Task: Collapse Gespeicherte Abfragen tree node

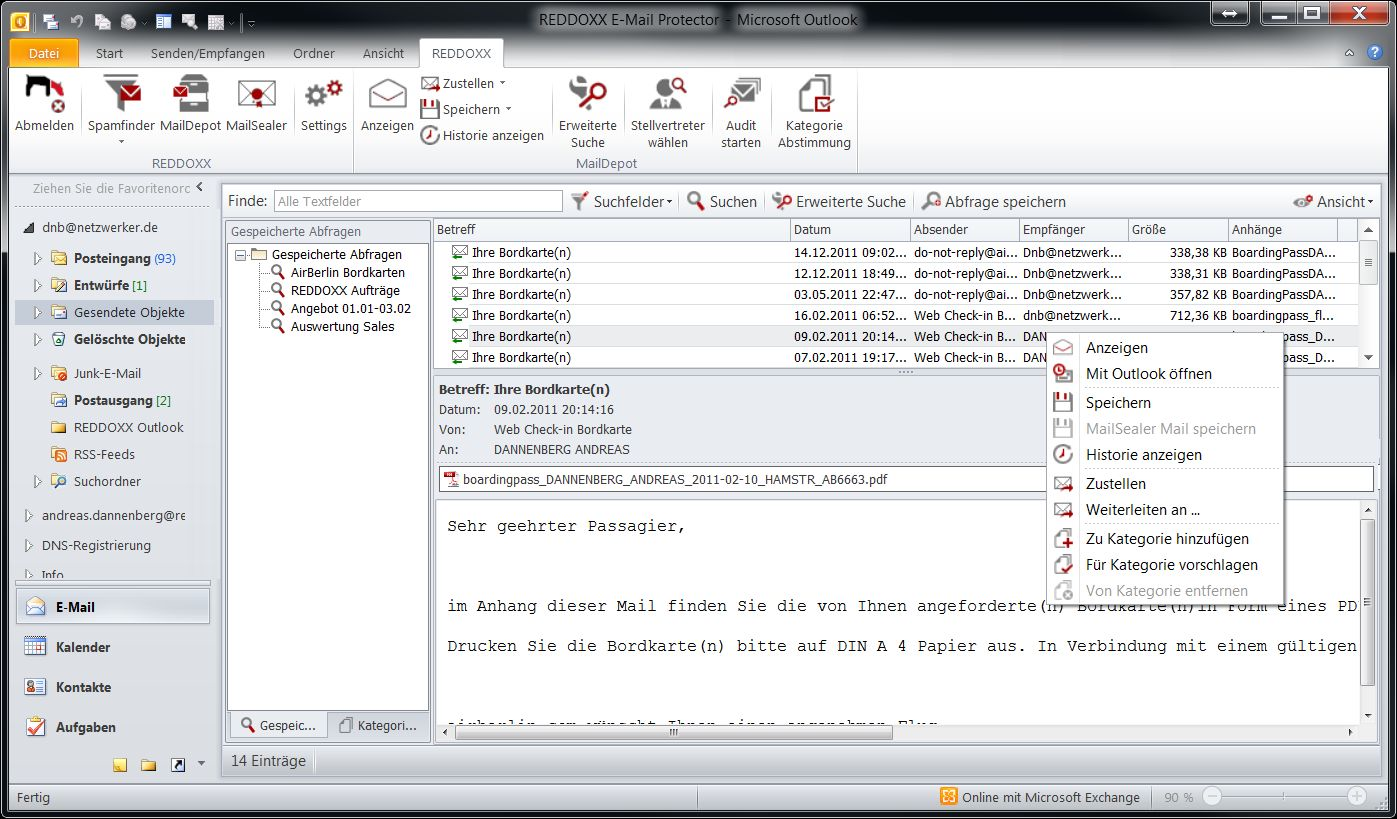Action: (240, 254)
